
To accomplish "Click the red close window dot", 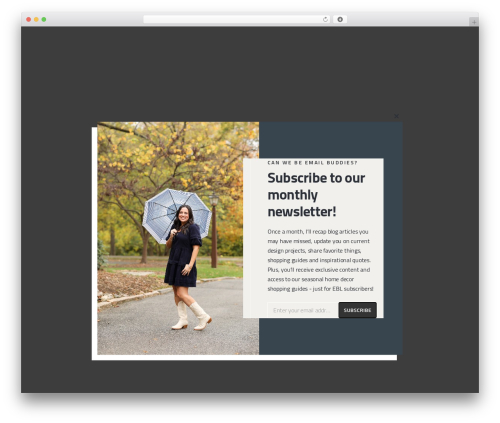I will [29, 19].
